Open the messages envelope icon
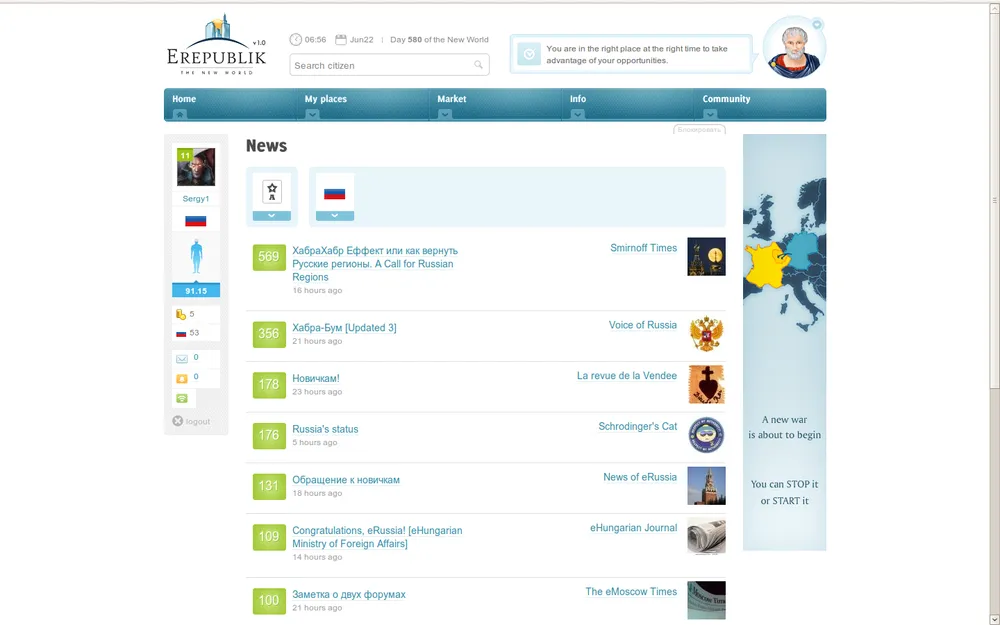The image size is (1000, 625). pyautogui.click(x=182, y=359)
